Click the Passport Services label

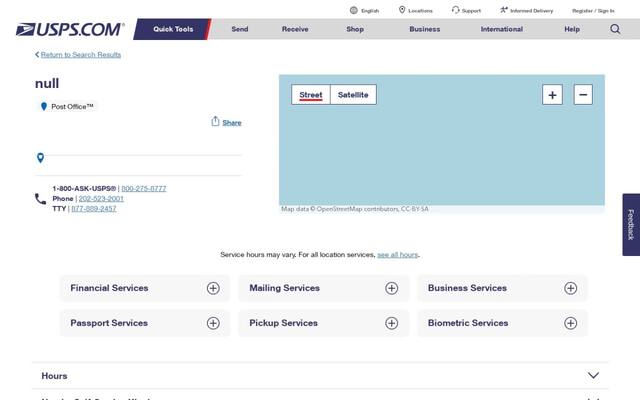(x=109, y=323)
